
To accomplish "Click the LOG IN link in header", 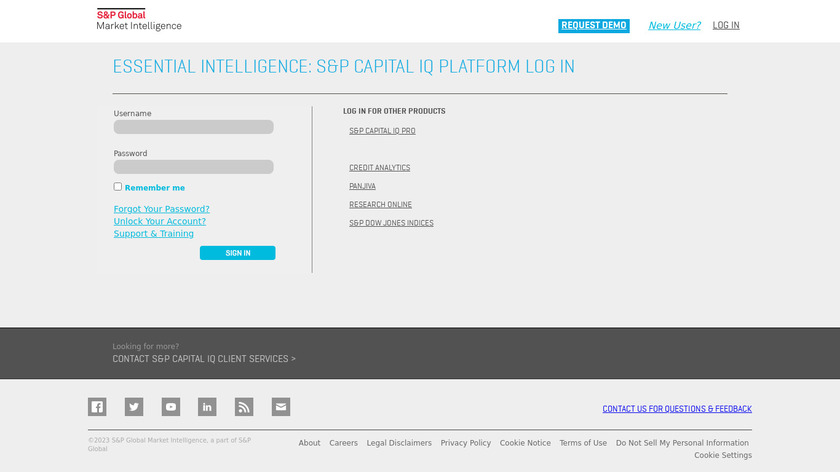I will click(x=726, y=25).
